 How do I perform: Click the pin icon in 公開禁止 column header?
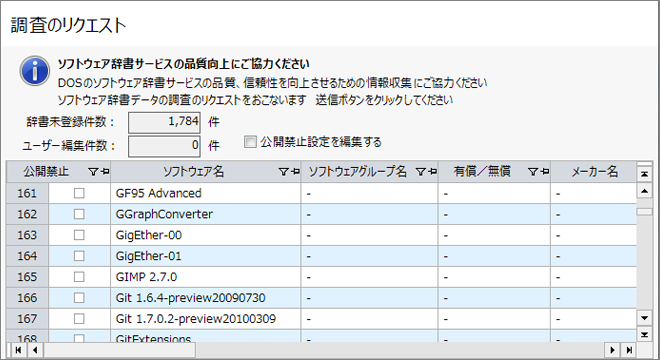(x=105, y=172)
